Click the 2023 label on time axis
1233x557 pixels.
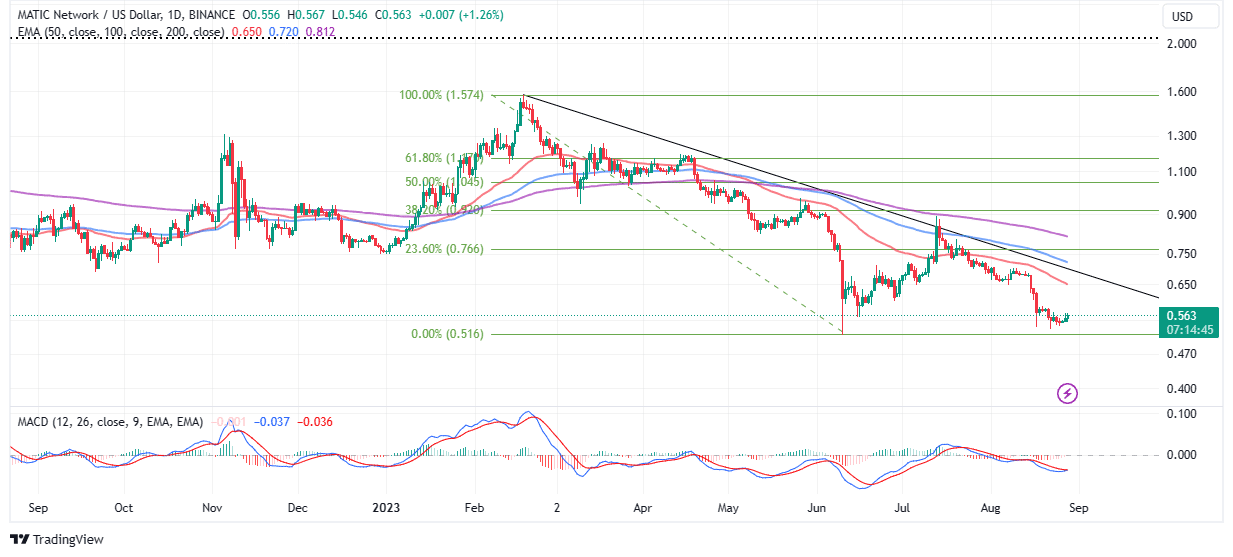tap(384, 507)
